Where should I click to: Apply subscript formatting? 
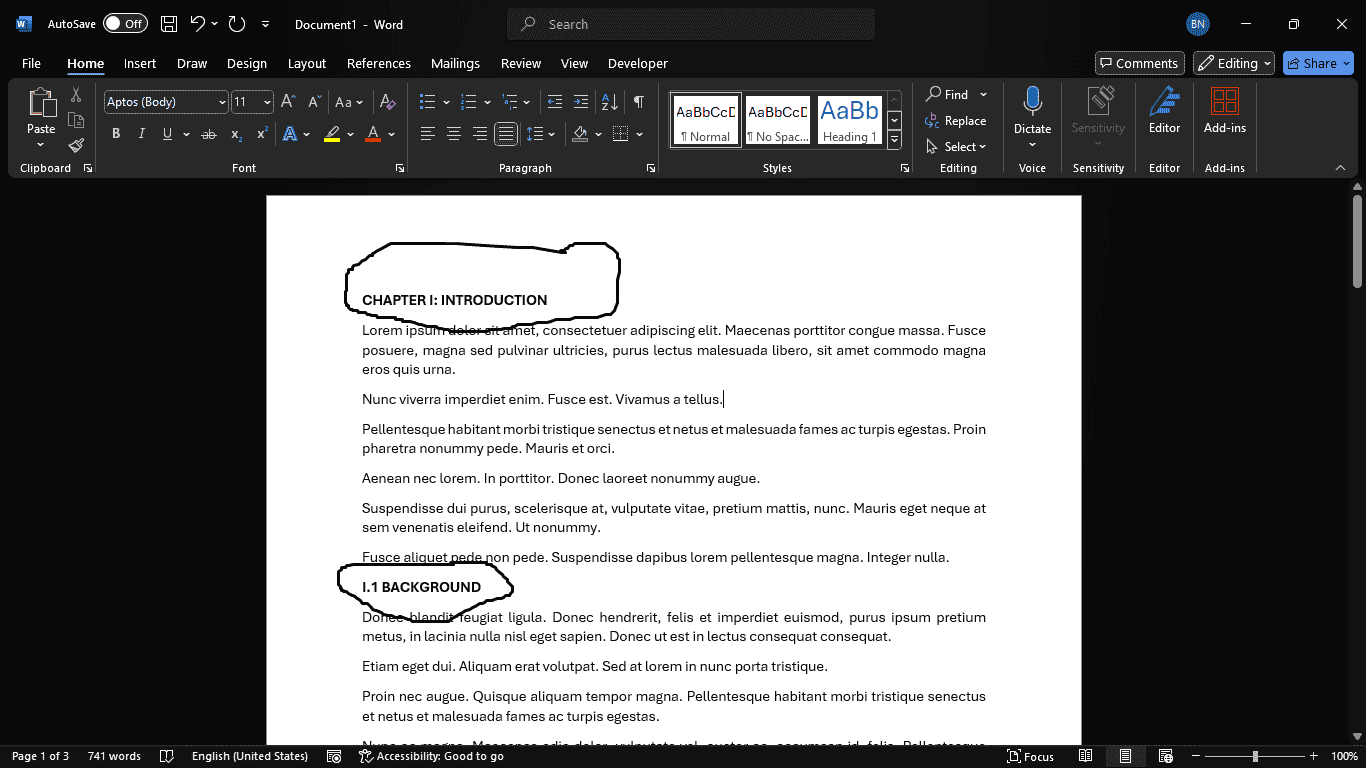pos(236,134)
